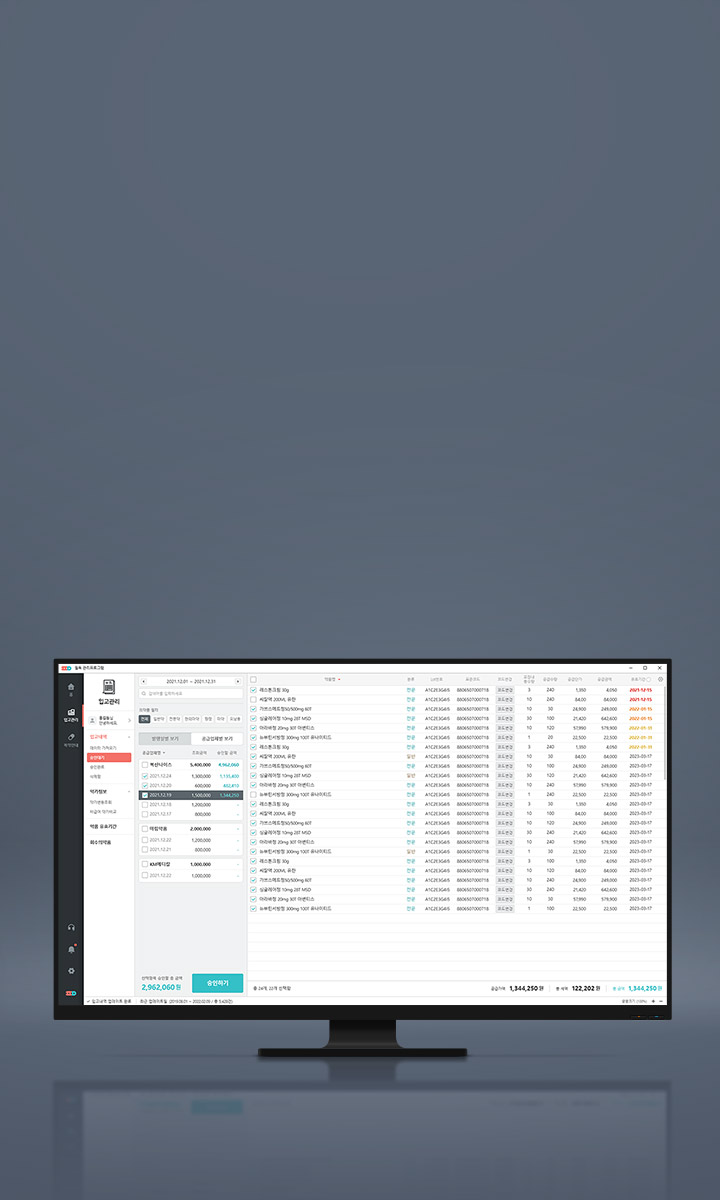Click the previous date range arrow
720x1200 pixels.
tap(143, 681)
